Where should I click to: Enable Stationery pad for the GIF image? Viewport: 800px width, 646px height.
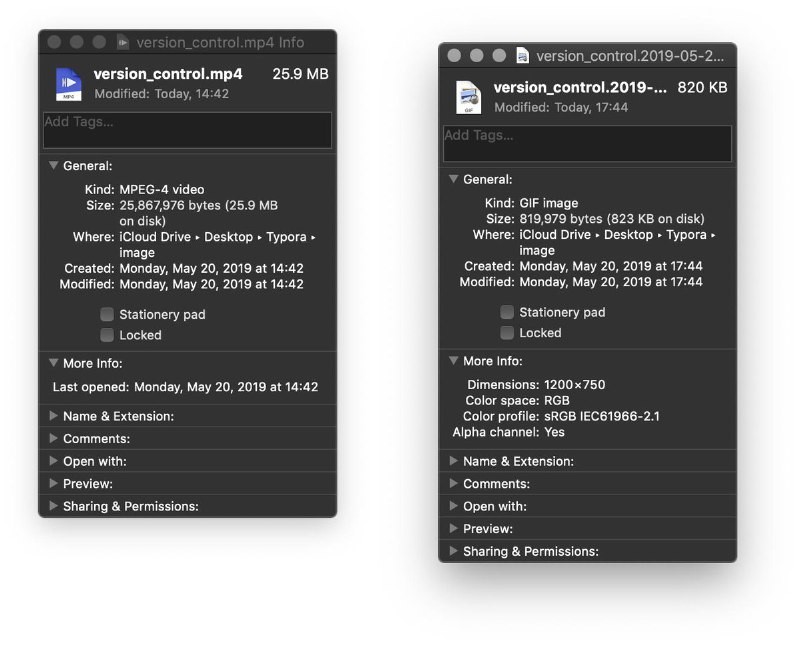[x=507, y=312]
